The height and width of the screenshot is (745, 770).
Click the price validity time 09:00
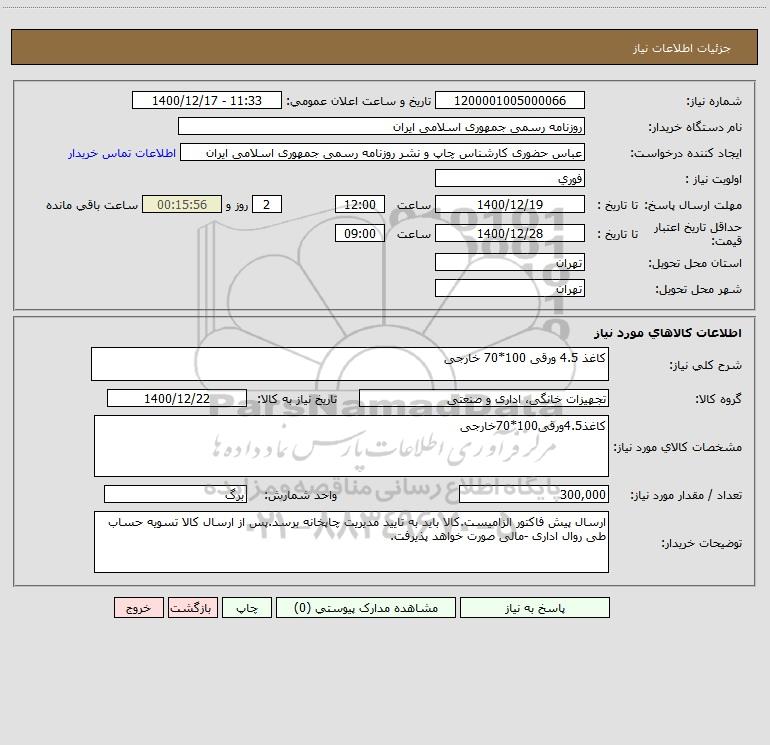(359, 233)
